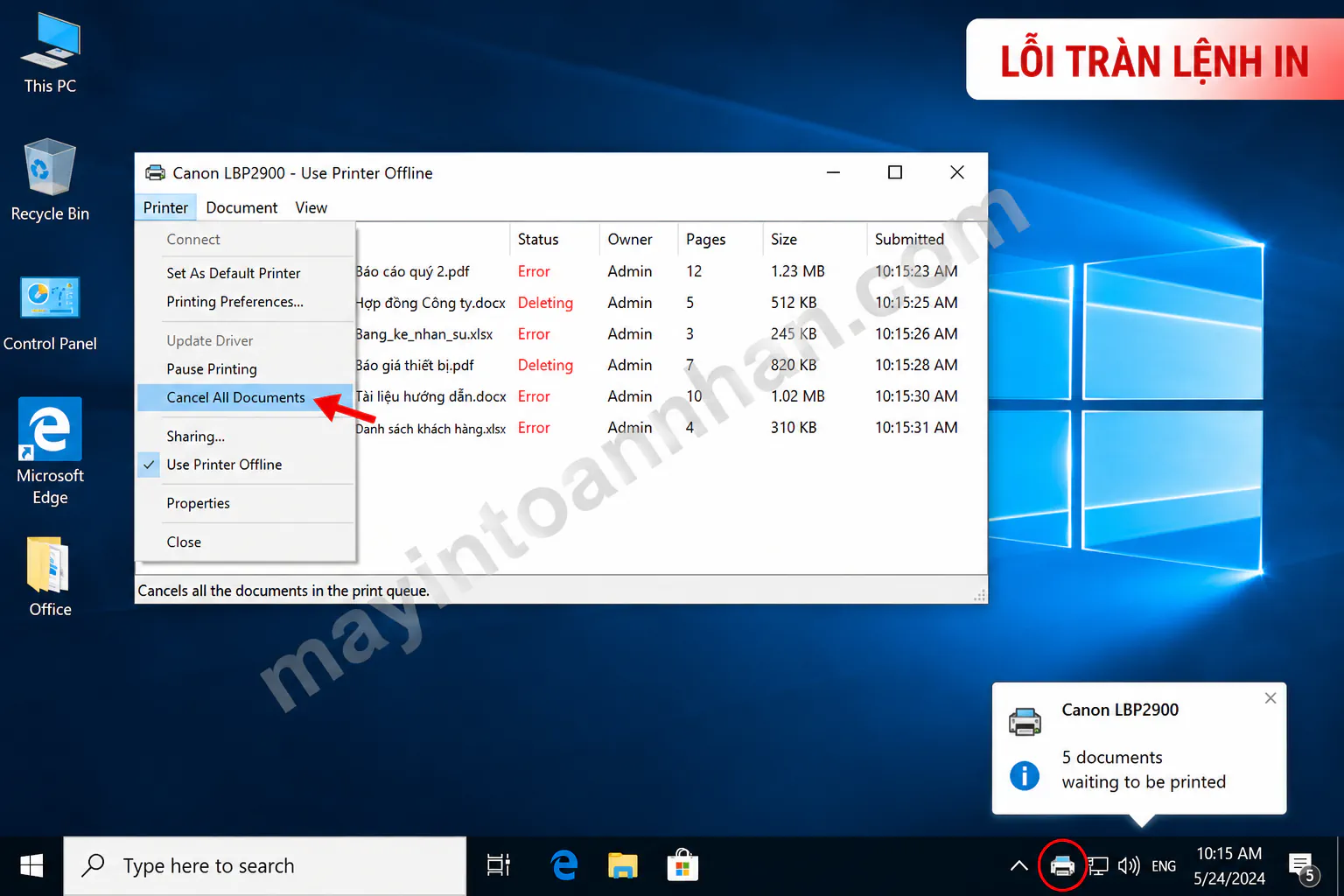This screenshot has width=1344, height=896.
Task: Open Microsoft Store from the taskbar
Action: pos(682,866)
